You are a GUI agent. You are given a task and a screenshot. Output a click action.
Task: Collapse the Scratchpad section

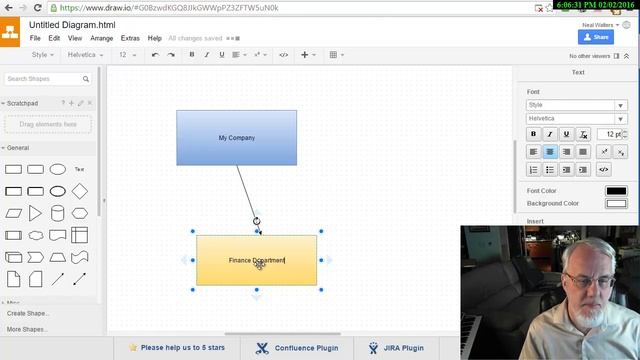(20, 103)
